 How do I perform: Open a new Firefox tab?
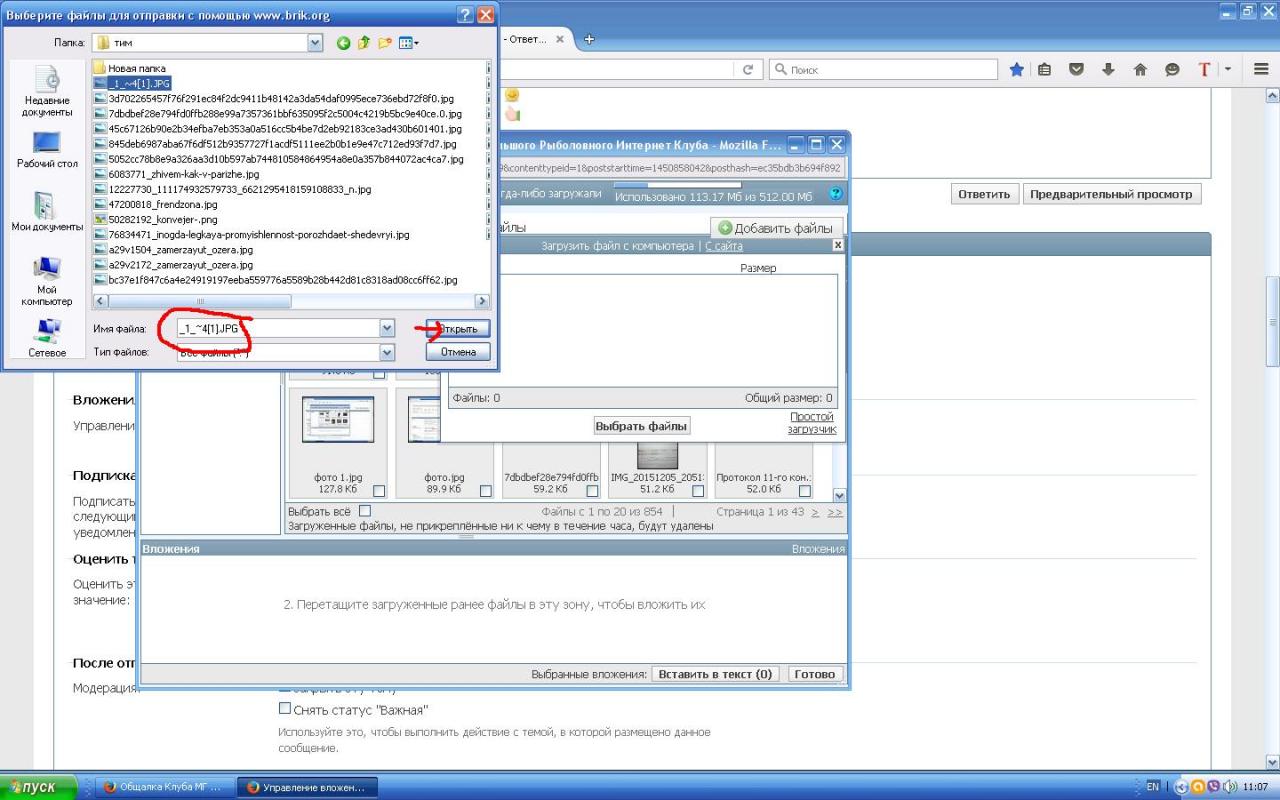[589, 39]
